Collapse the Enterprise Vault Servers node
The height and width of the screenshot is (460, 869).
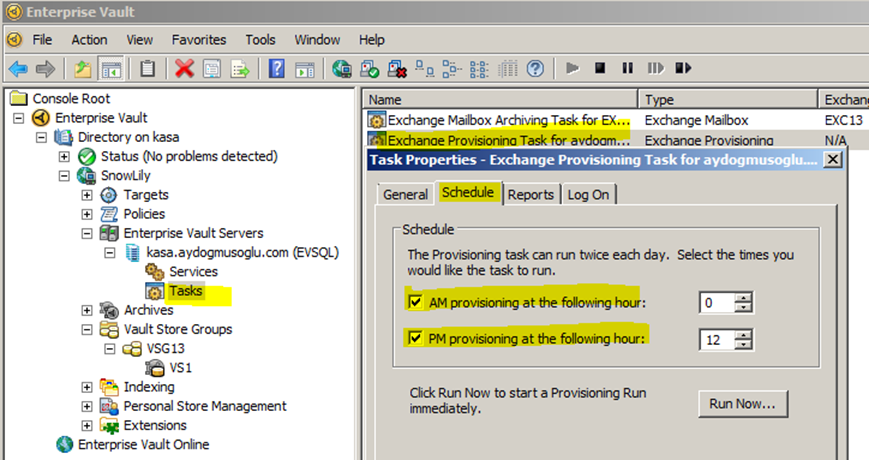click(87, 233)
